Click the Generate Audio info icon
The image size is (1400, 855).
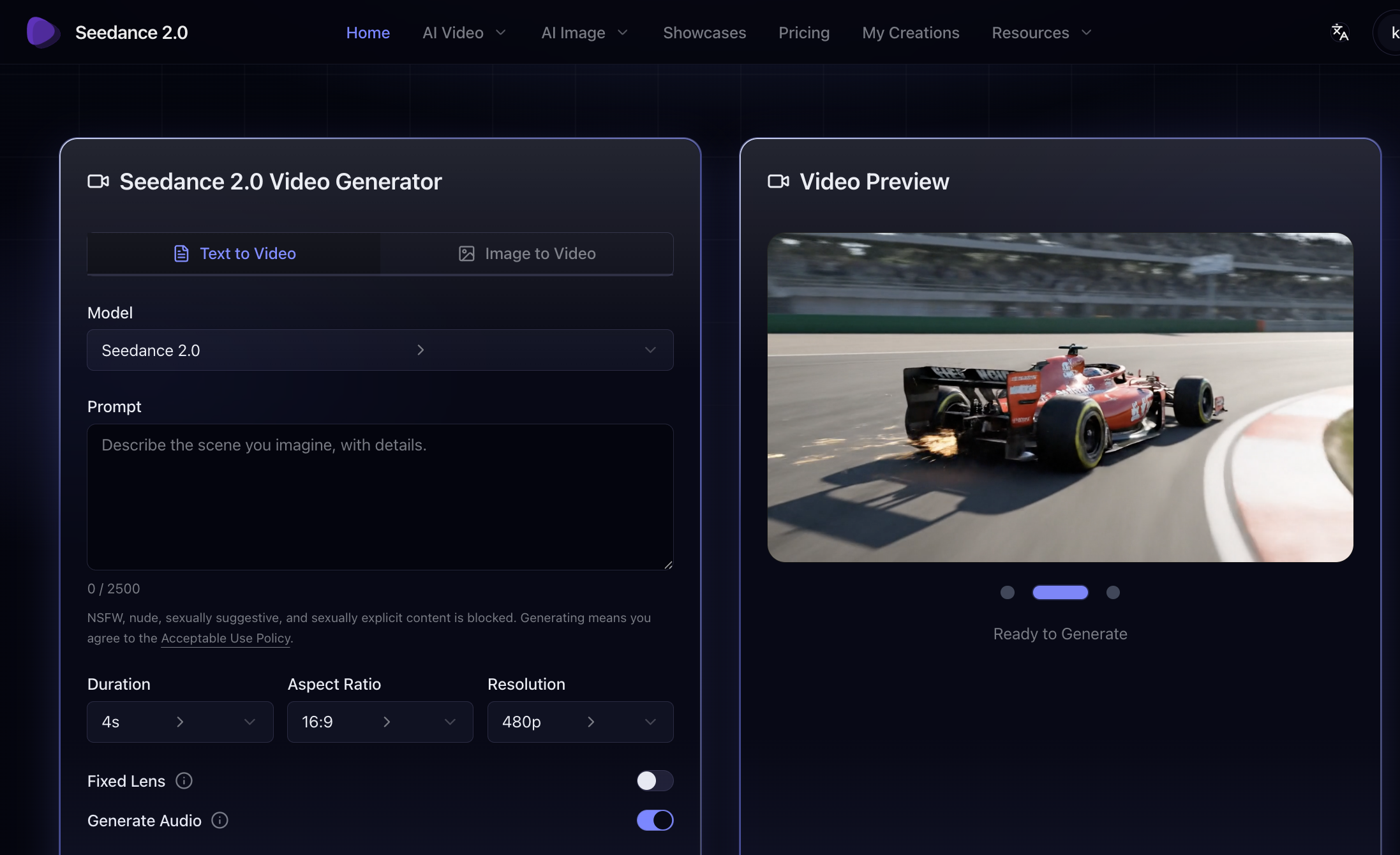click(220, 820)
